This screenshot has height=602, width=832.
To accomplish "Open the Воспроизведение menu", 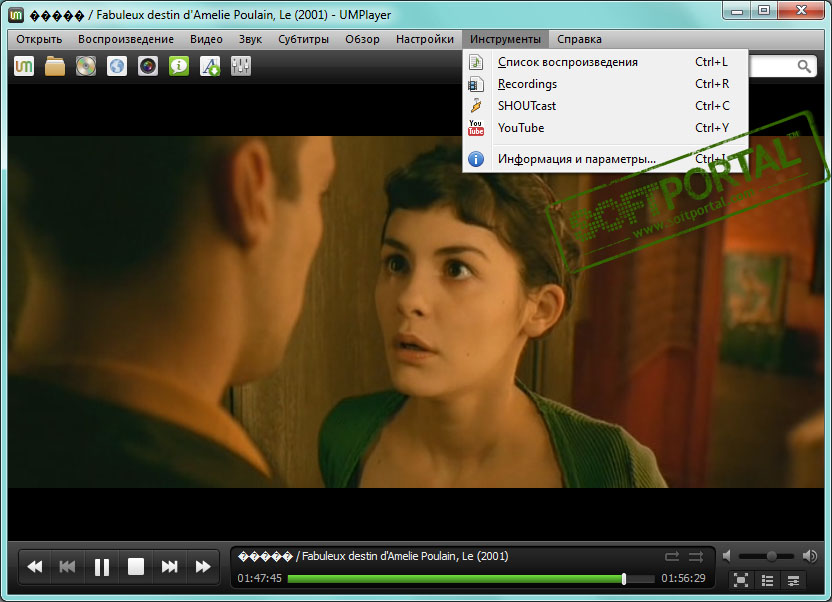I will [x=126, y=39].
